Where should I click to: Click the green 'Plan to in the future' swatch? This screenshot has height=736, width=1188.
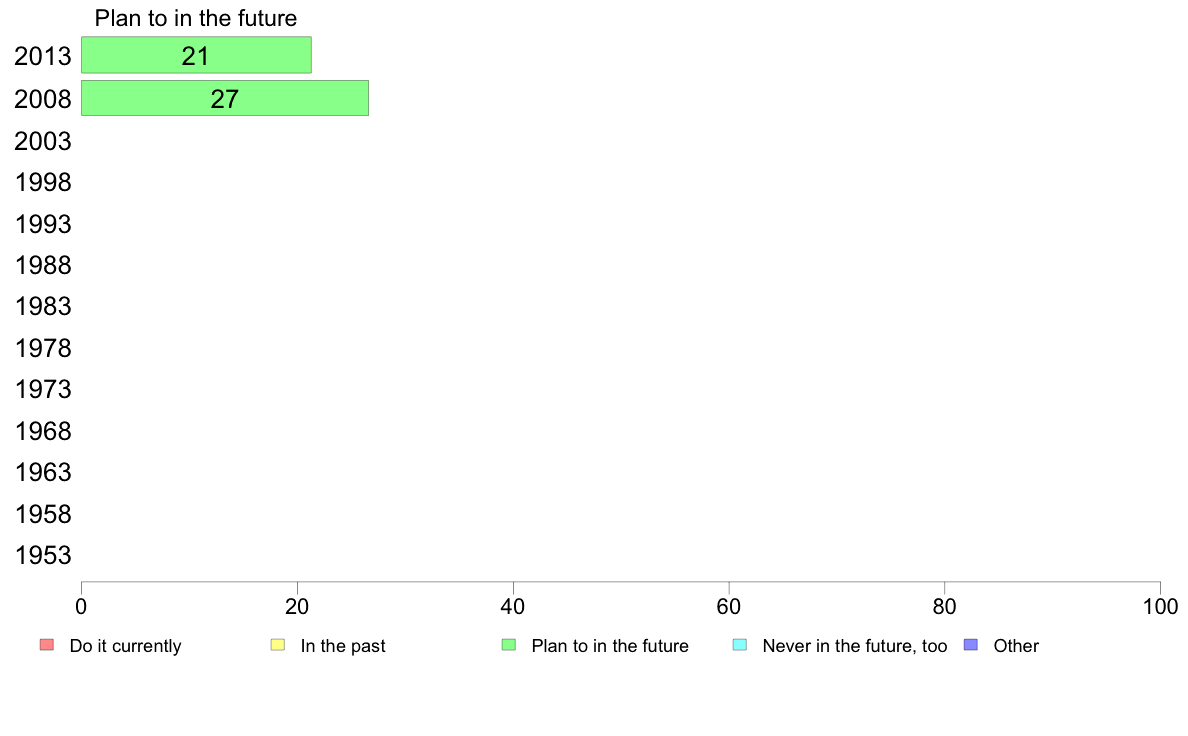click(x=509, y=645)
